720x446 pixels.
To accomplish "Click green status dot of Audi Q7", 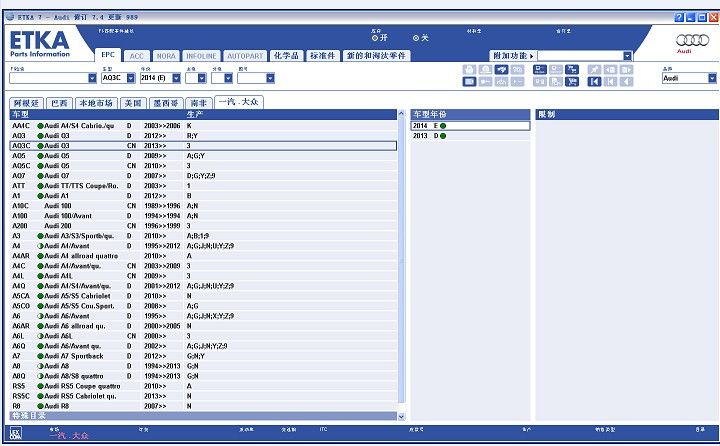I will pyautogui.click(x=40, y=176).
